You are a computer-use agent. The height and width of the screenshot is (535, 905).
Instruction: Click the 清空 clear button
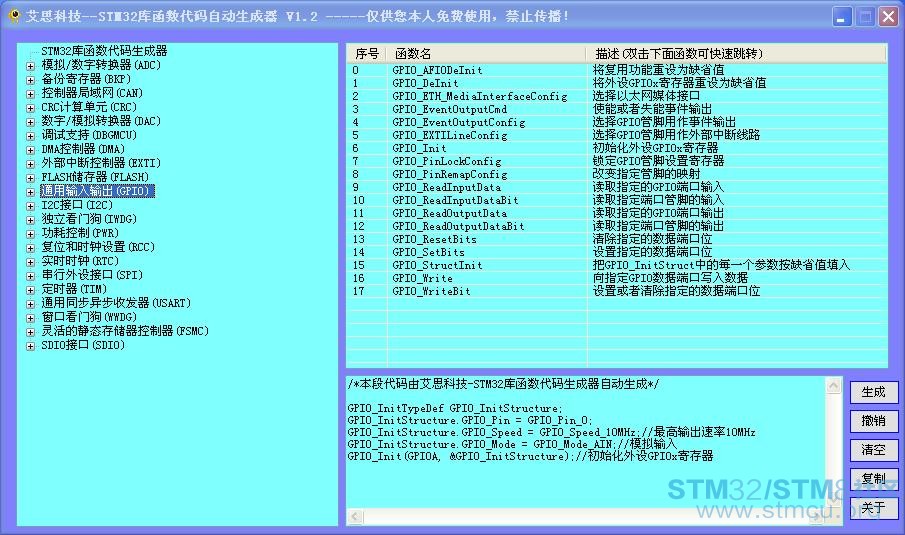(874, 450)
